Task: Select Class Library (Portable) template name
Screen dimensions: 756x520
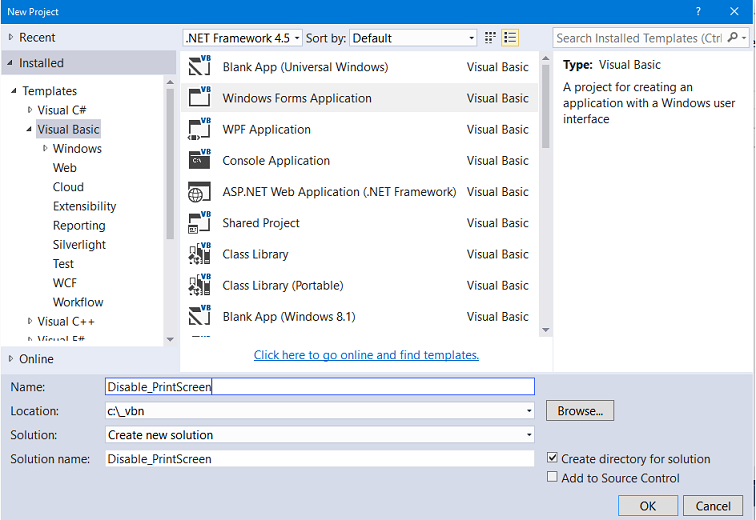Action: click(283, 286)
